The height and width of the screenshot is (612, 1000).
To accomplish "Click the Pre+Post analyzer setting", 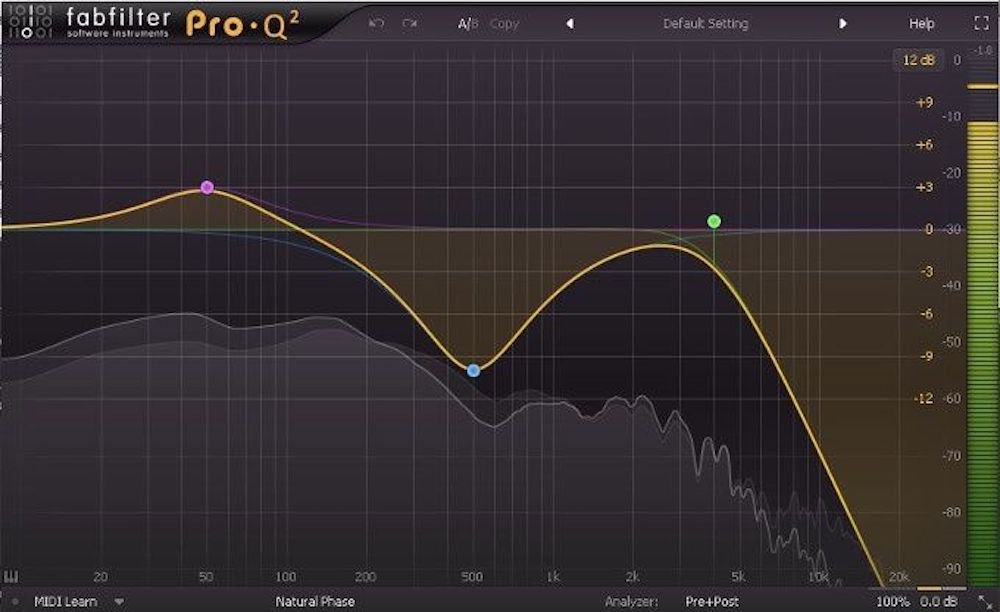I will click(713, 602).
